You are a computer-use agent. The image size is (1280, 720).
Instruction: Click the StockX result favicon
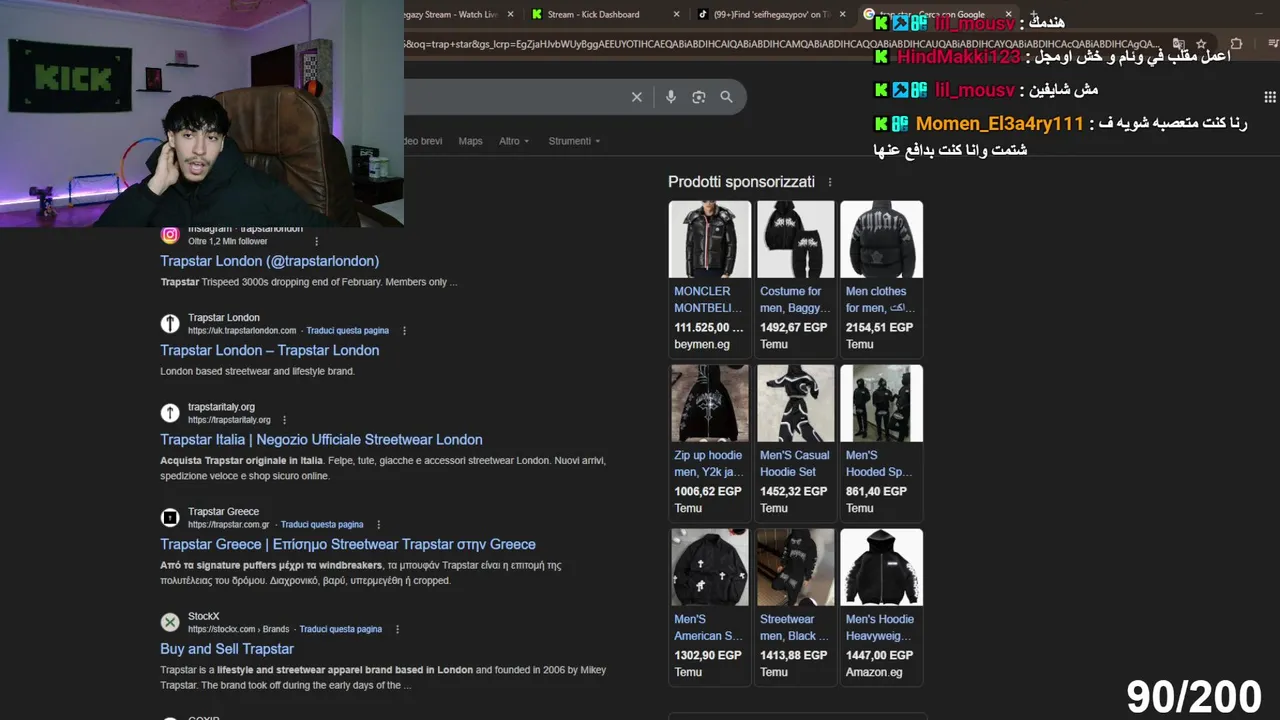170,622
